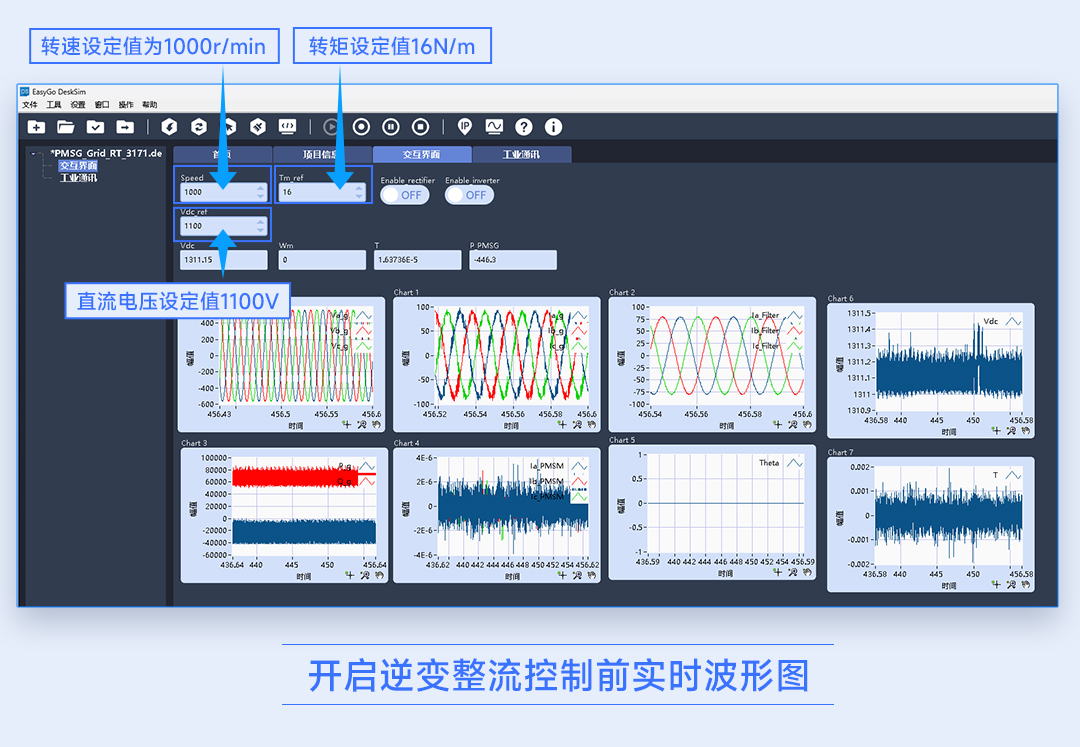Select the pan hand tool in Chart 3
1080x747 pixels.
pyautogui.click(x=379, y=576)
